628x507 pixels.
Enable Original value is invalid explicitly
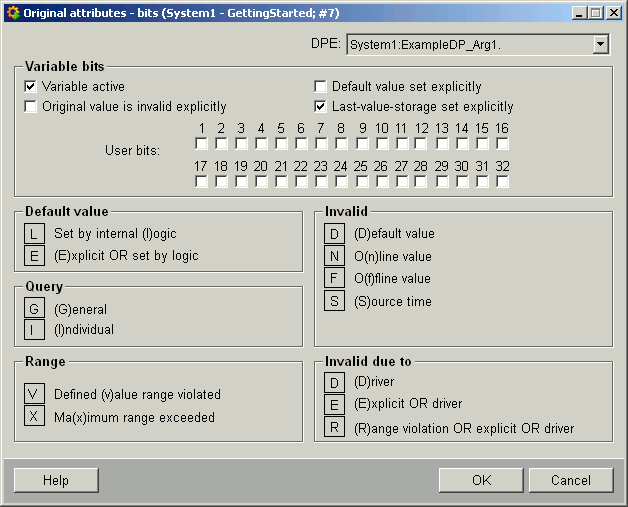point(31,106)
